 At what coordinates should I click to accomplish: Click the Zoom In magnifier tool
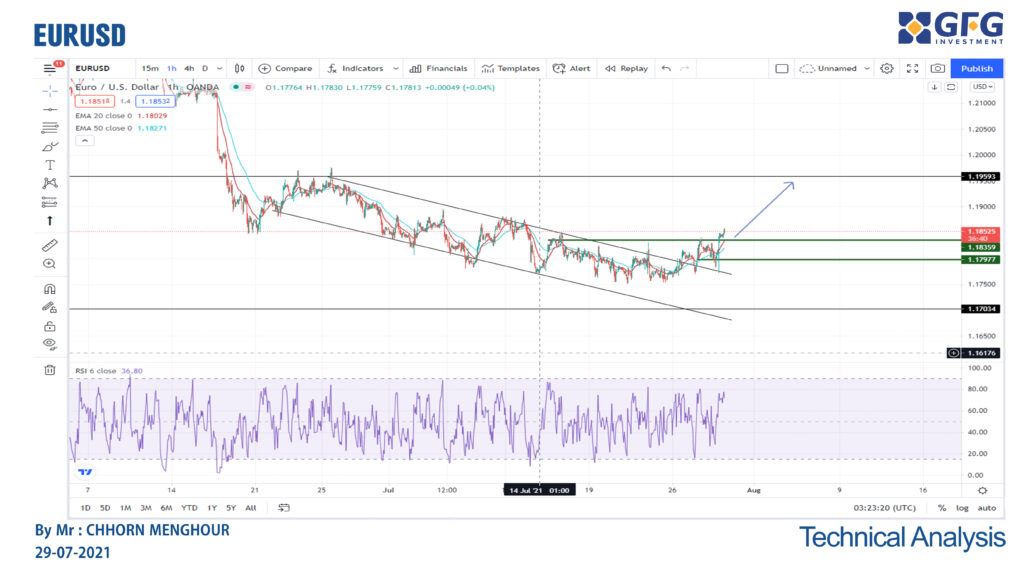click(x=50, y=263)
